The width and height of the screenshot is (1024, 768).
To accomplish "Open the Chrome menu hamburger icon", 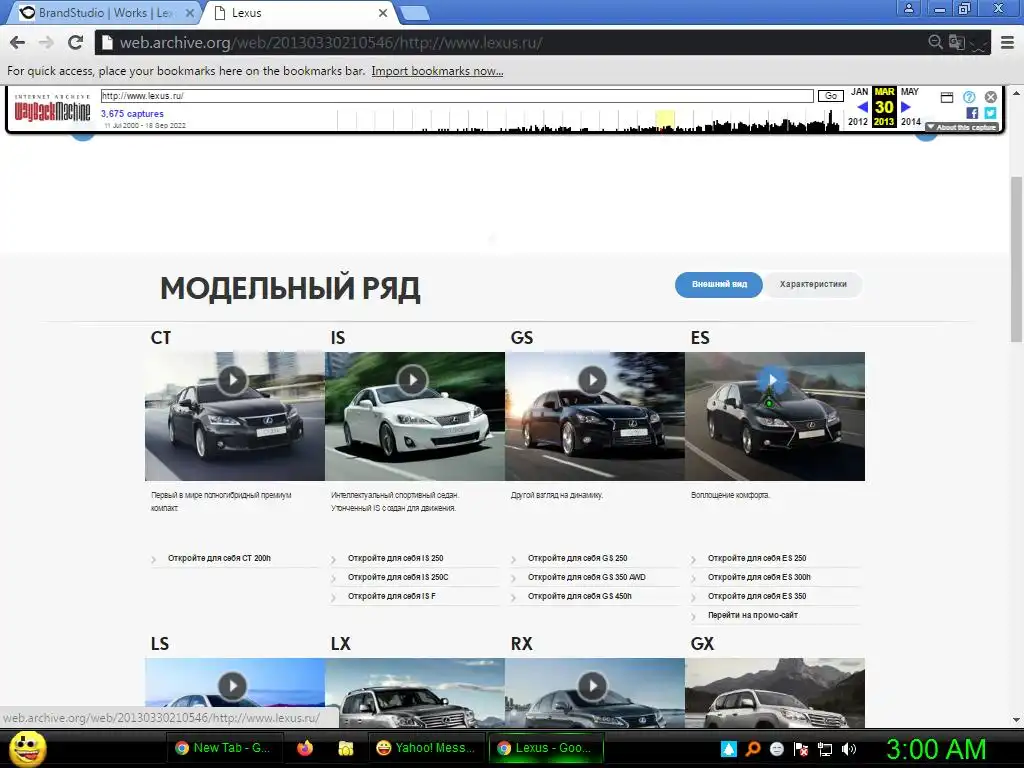I will (1008, 42).
